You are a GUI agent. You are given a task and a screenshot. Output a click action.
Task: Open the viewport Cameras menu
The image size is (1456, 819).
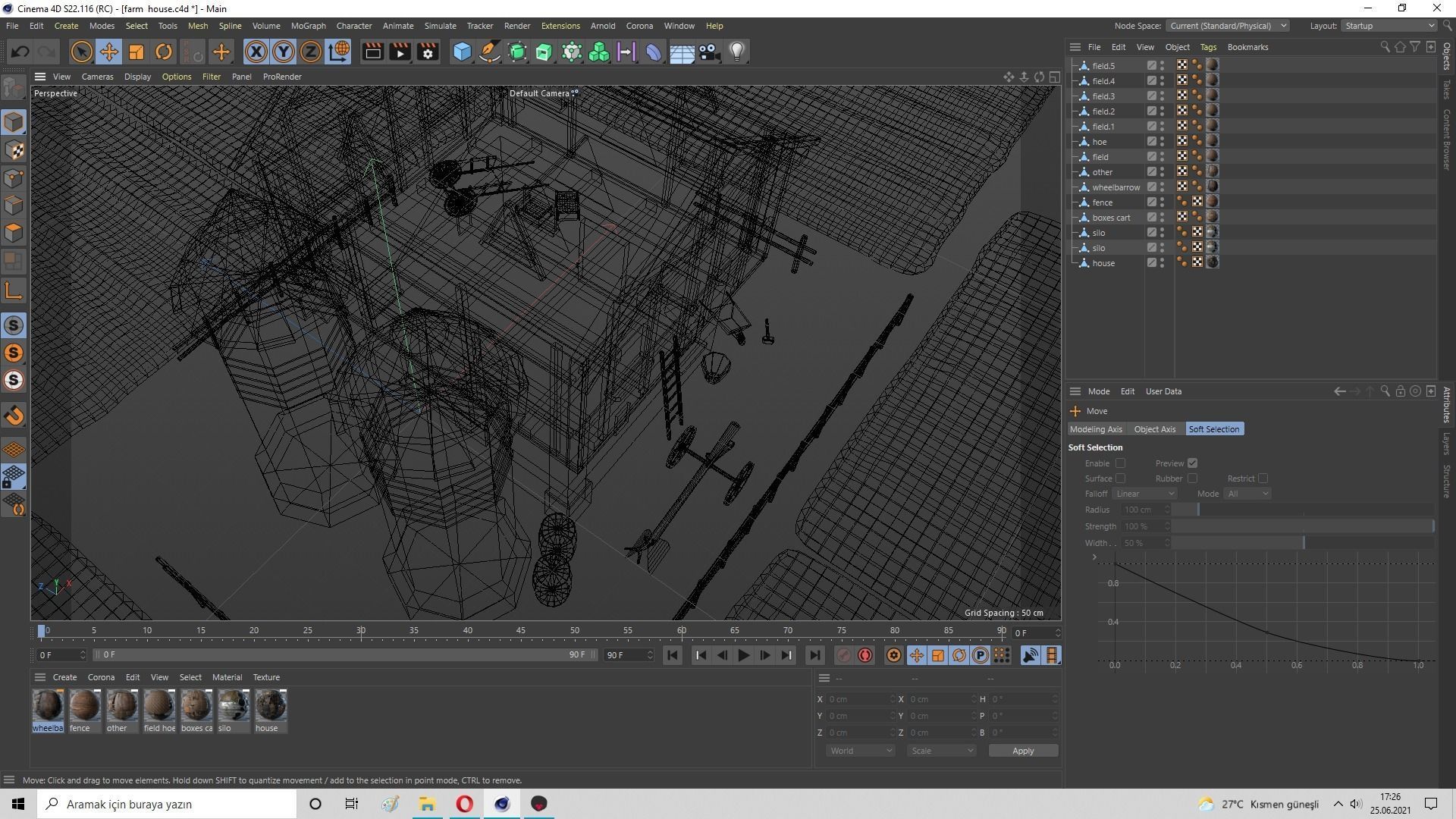click(x=97, y=77)
